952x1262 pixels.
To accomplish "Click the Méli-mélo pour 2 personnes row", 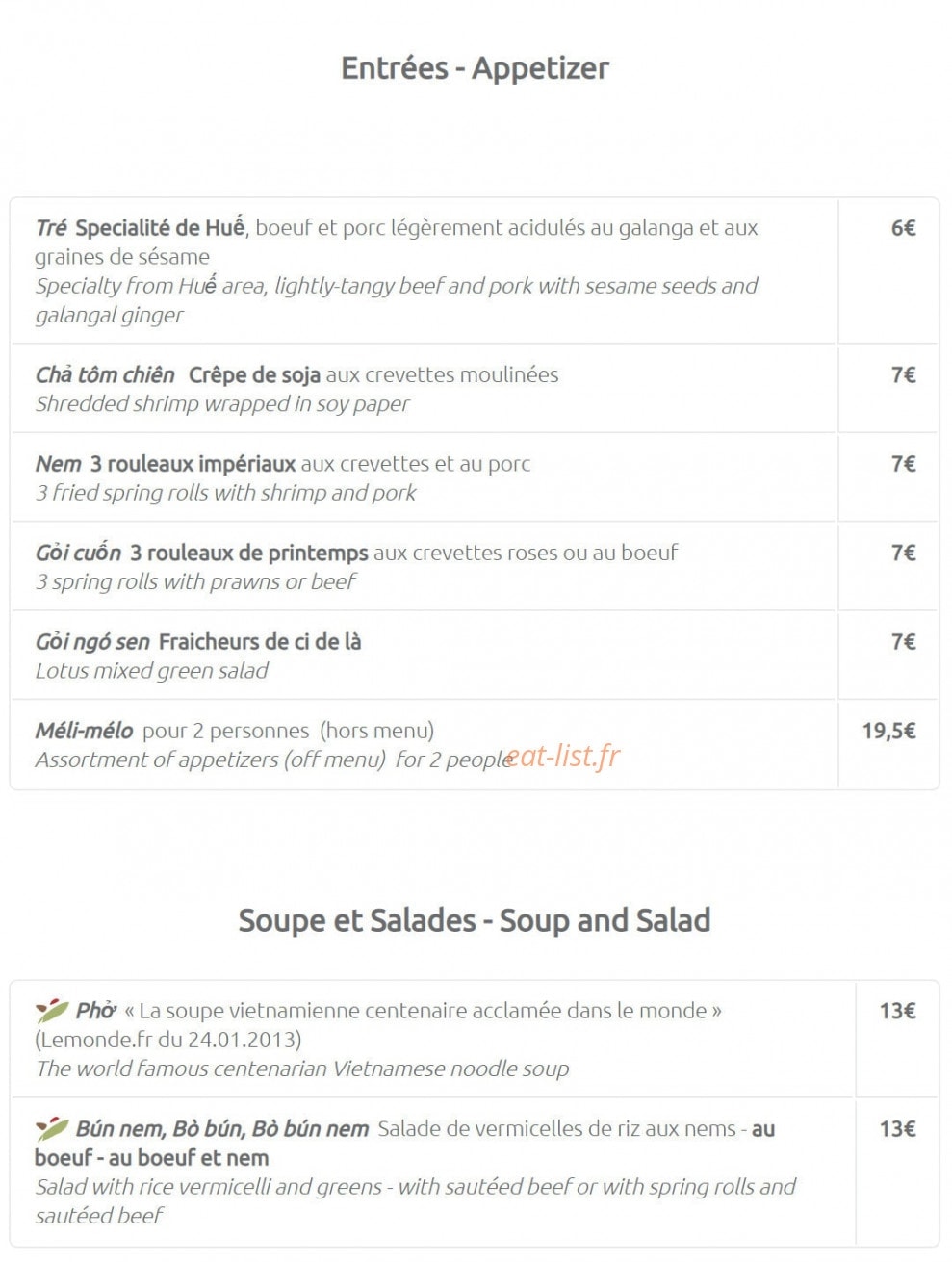I will pyautogui.click(x=425, y=744).
